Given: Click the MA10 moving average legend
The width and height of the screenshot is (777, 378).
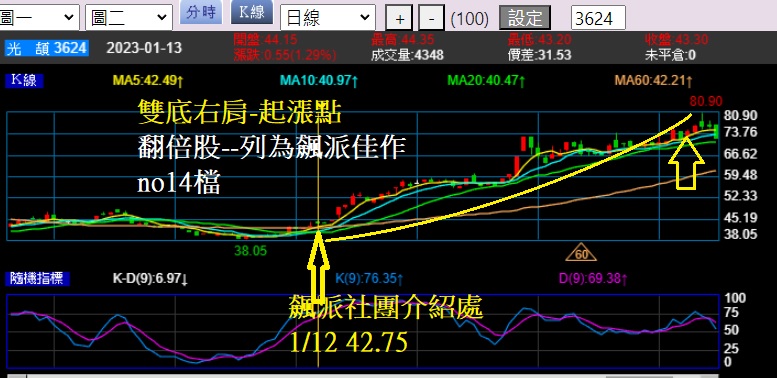Looking at the screenshot, I should [x=319, y=79].
